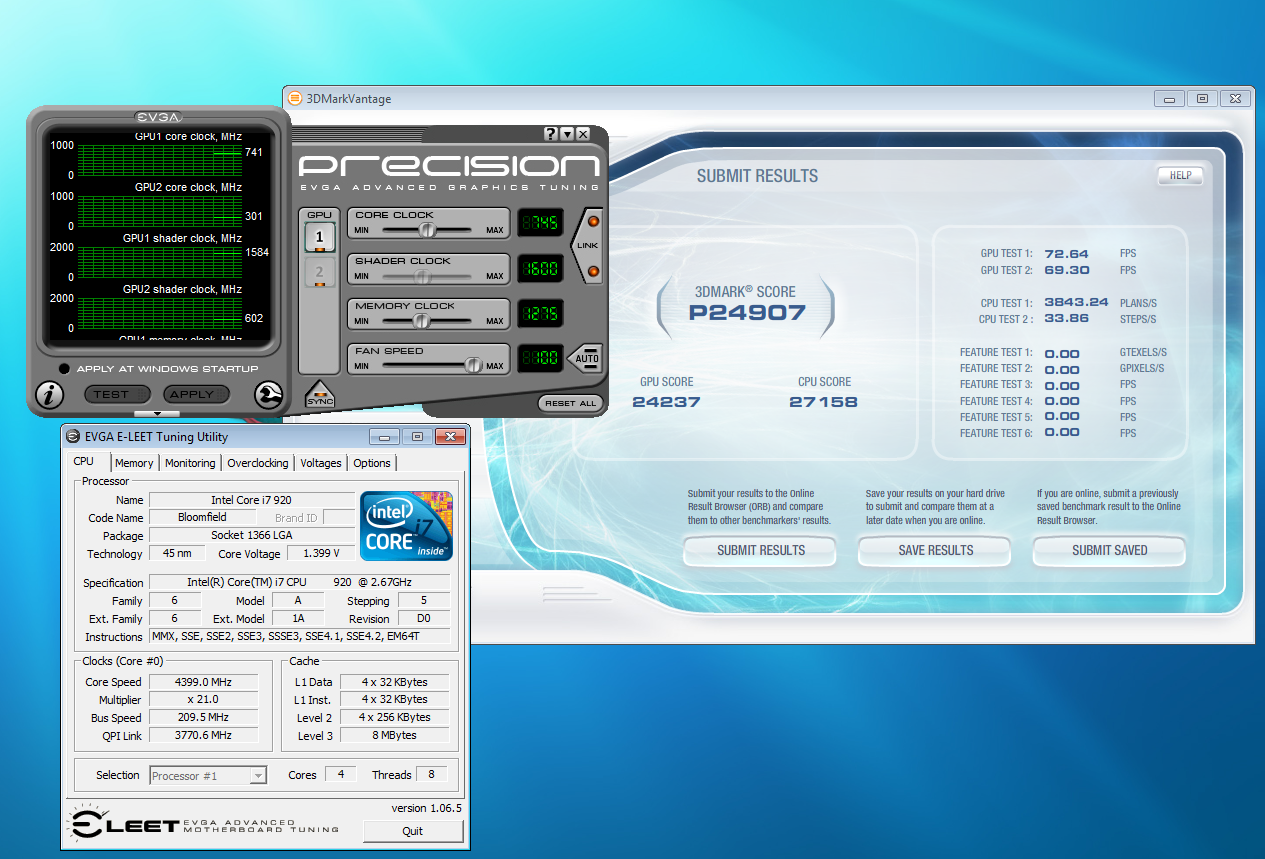Click the Core Speed value '4399.0 MHz'
1265x859 pixels.
(204, 682)
